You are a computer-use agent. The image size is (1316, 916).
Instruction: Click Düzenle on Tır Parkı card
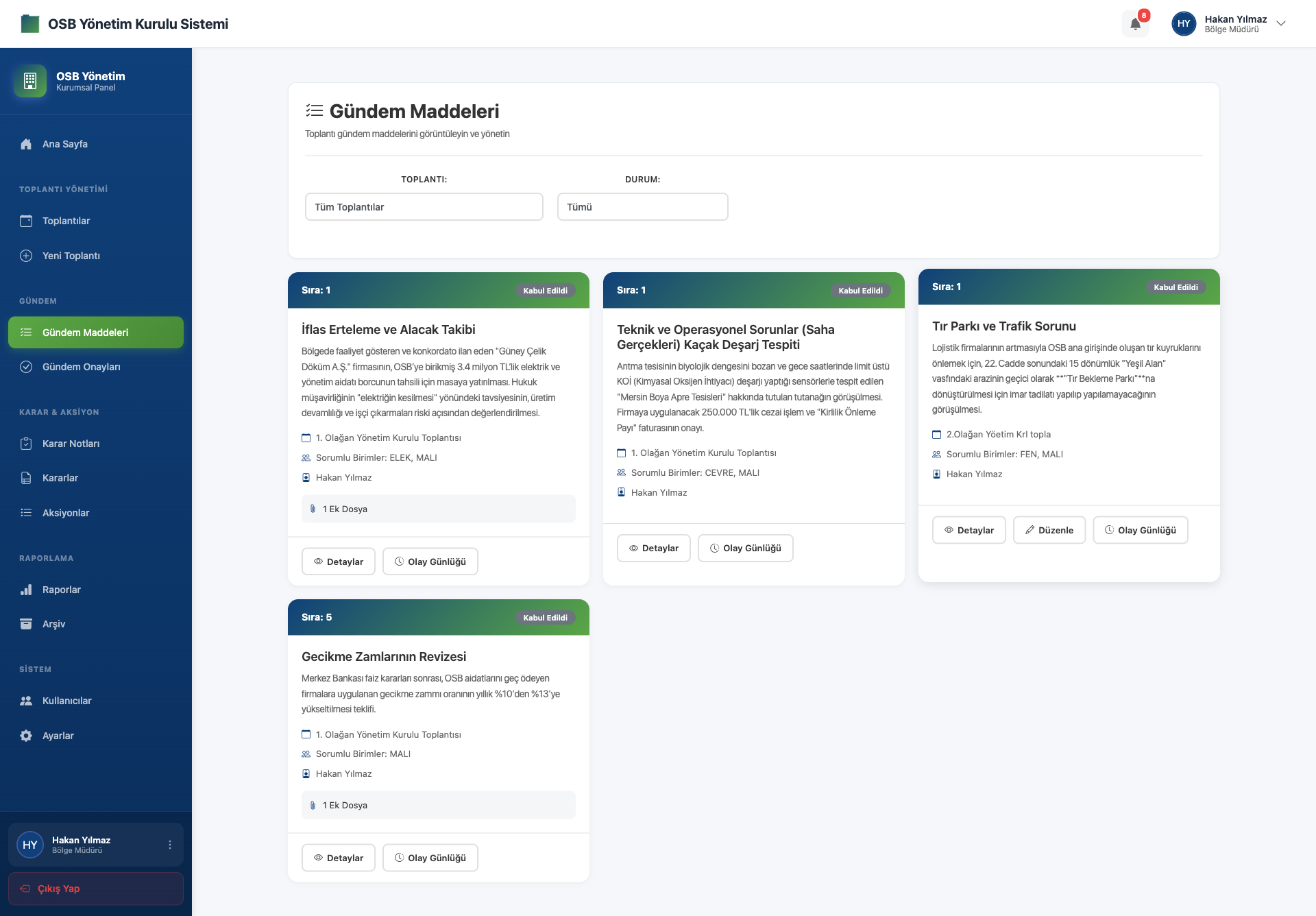point(1049,530)
